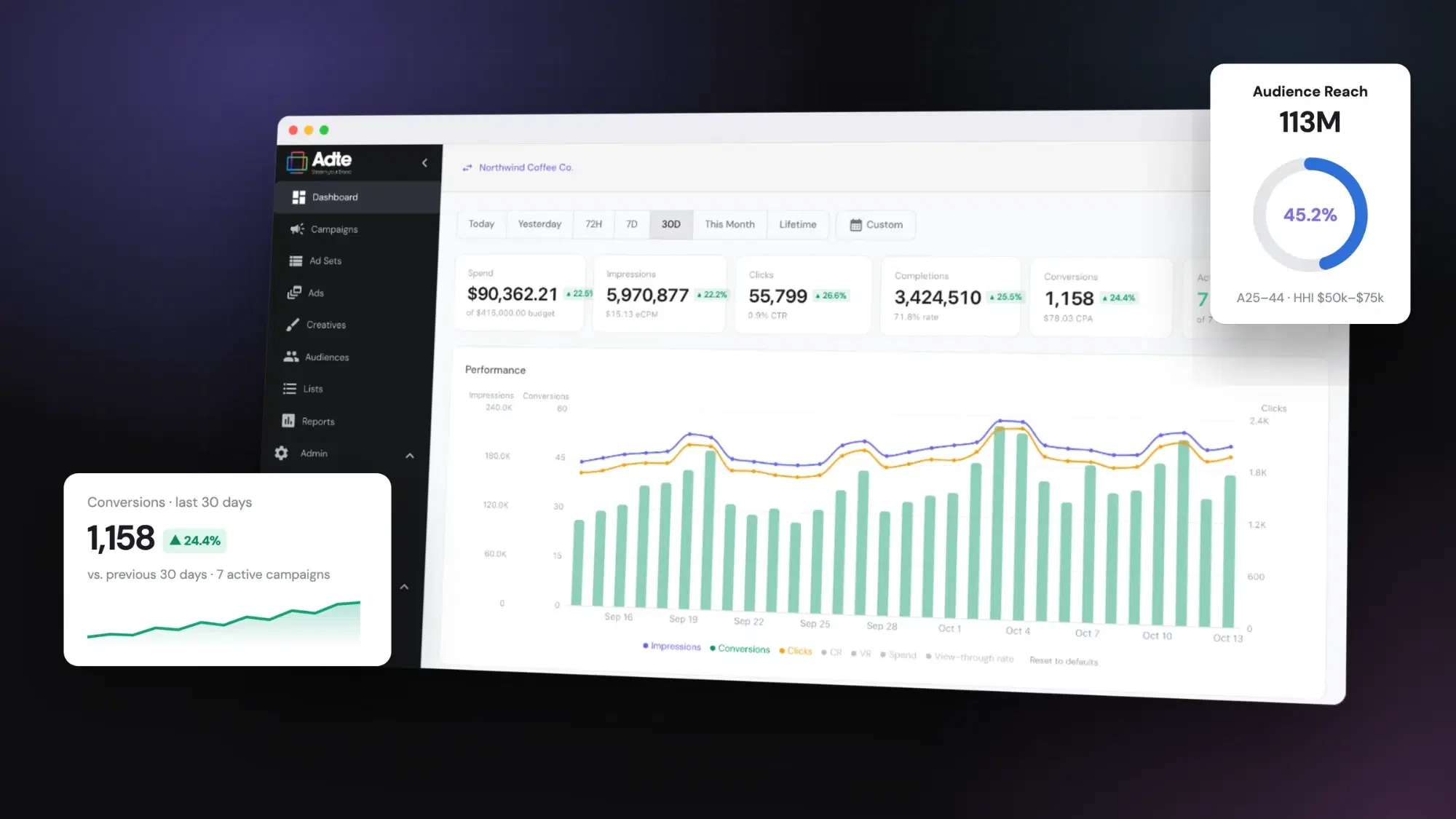Open the Dashboard menu item

357,197
